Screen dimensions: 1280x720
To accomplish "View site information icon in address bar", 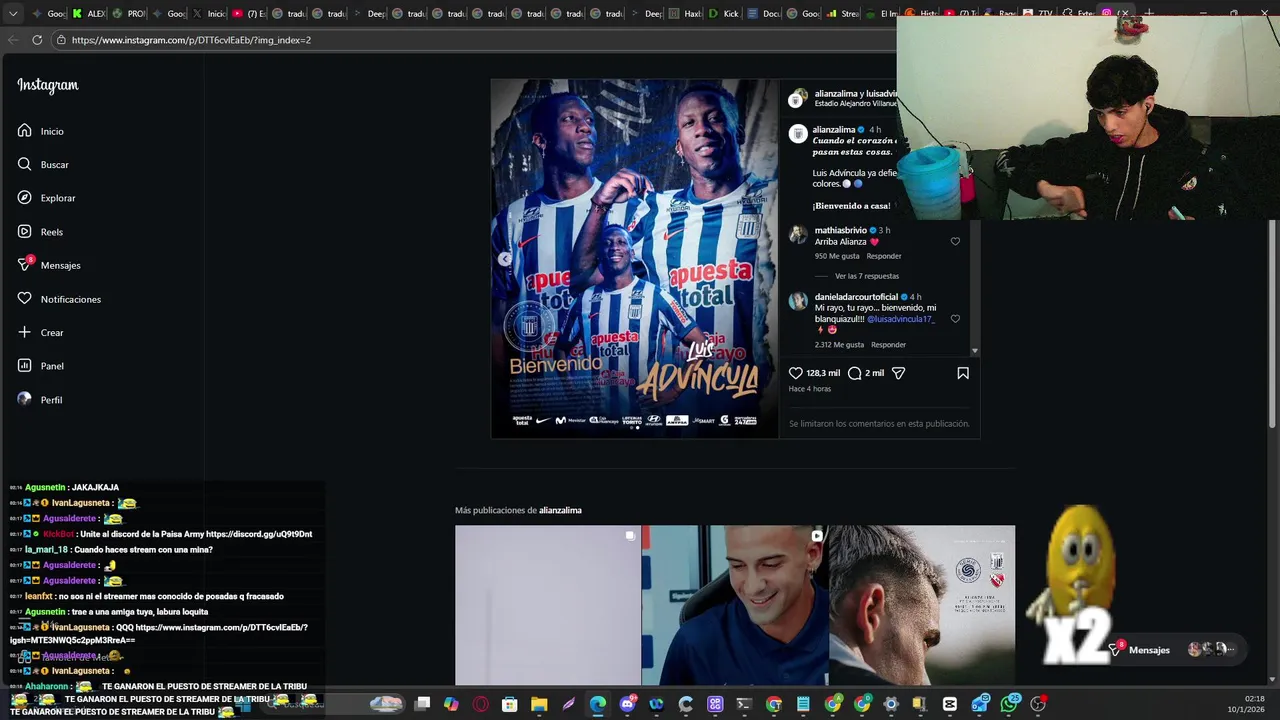I will [x=61, y=40].
